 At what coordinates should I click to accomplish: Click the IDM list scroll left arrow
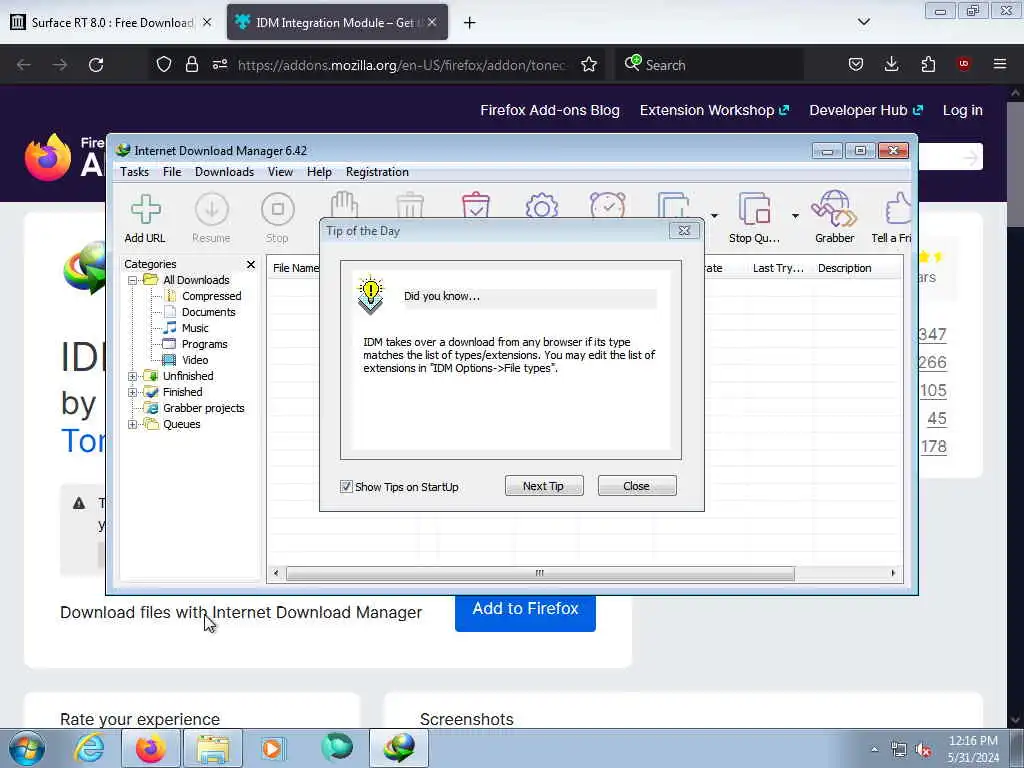click(276, 573)
